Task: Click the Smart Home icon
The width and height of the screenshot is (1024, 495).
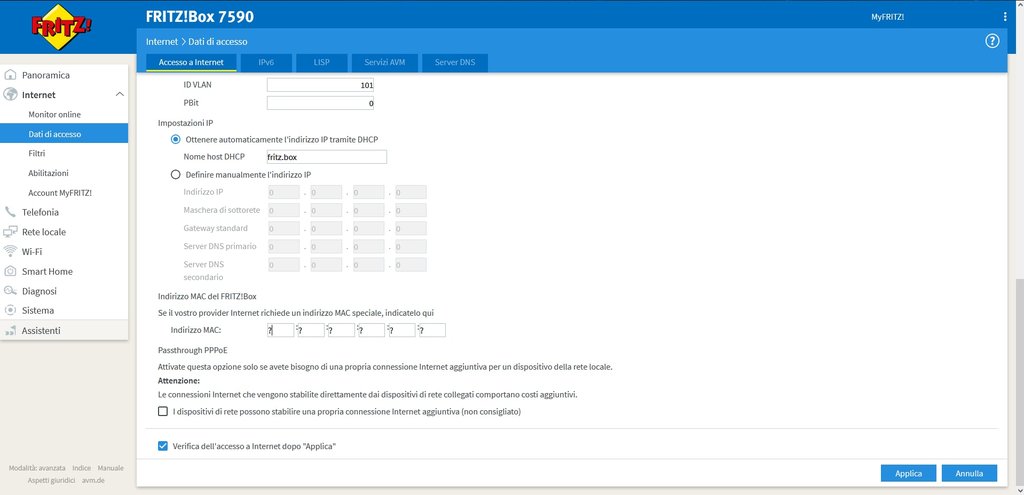Action: tap(10, 271)
